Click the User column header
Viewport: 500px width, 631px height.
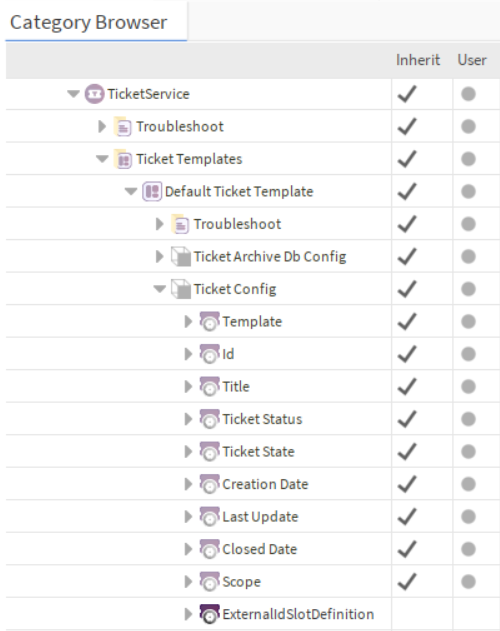pyautogui.click(x=472, y=60)
